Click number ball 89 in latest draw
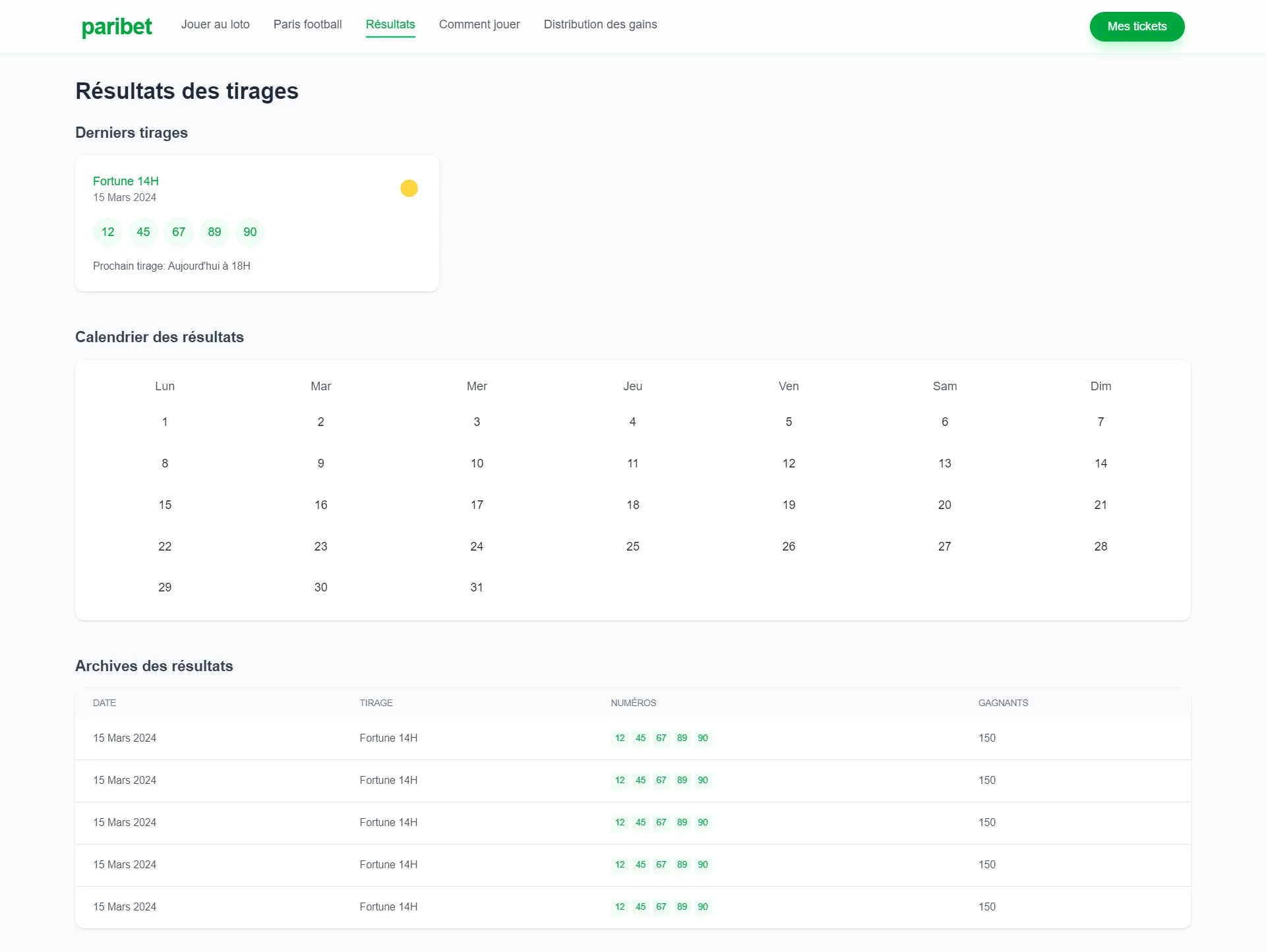This screenshot has height=952, width=1266. pos(214,232)
